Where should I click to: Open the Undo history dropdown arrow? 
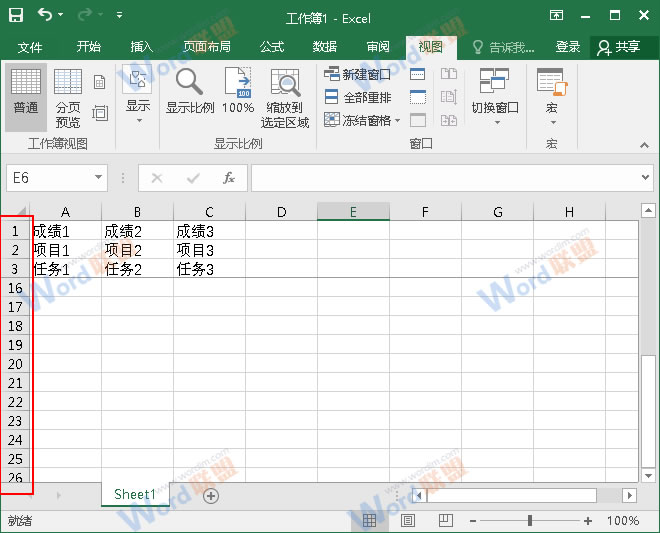tap(61, 15)
